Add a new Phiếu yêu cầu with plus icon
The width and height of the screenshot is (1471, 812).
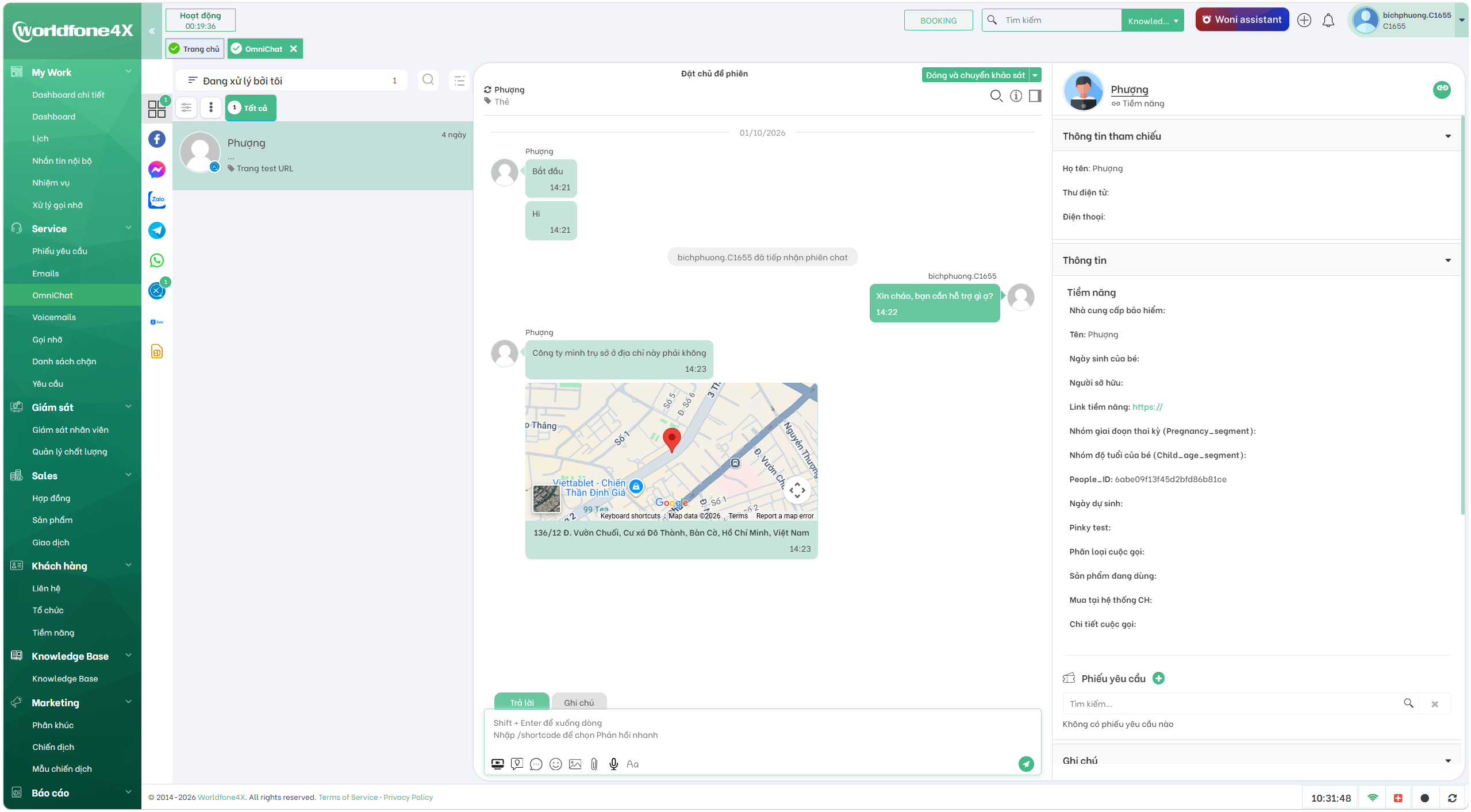1159,679
